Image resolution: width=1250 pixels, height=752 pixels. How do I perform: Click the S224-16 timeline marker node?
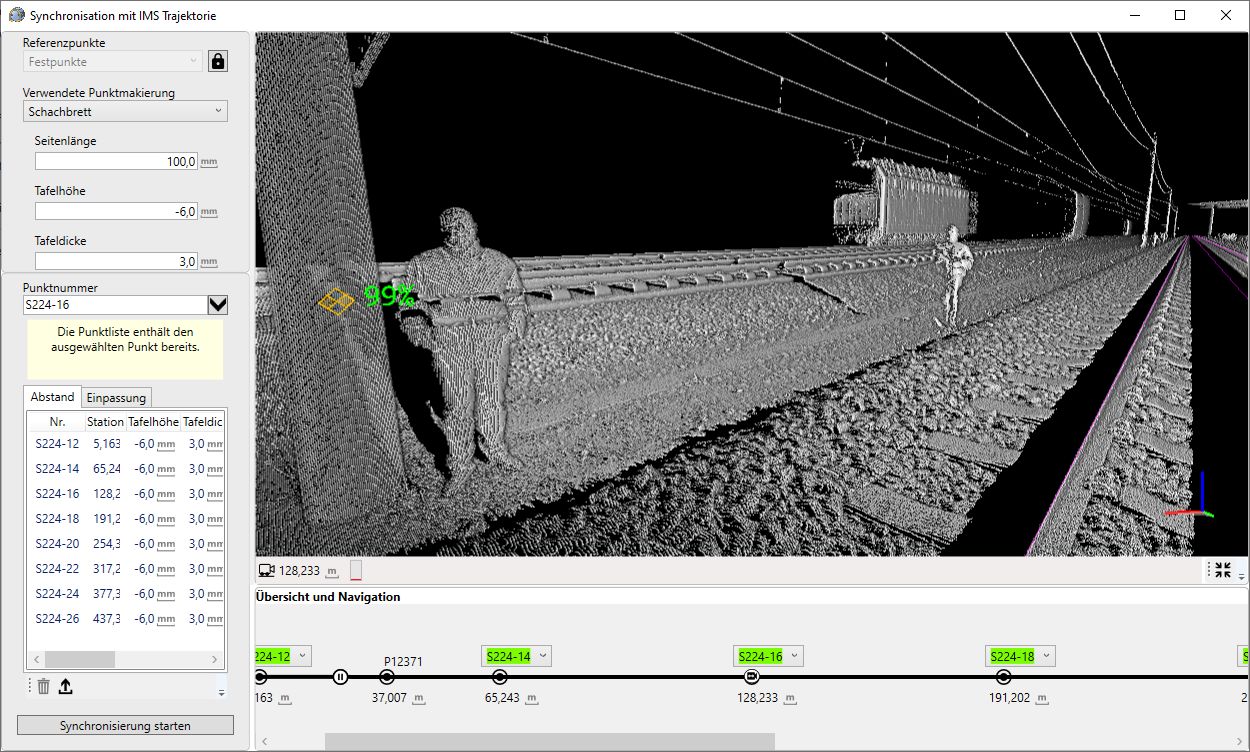coord(752,677)
